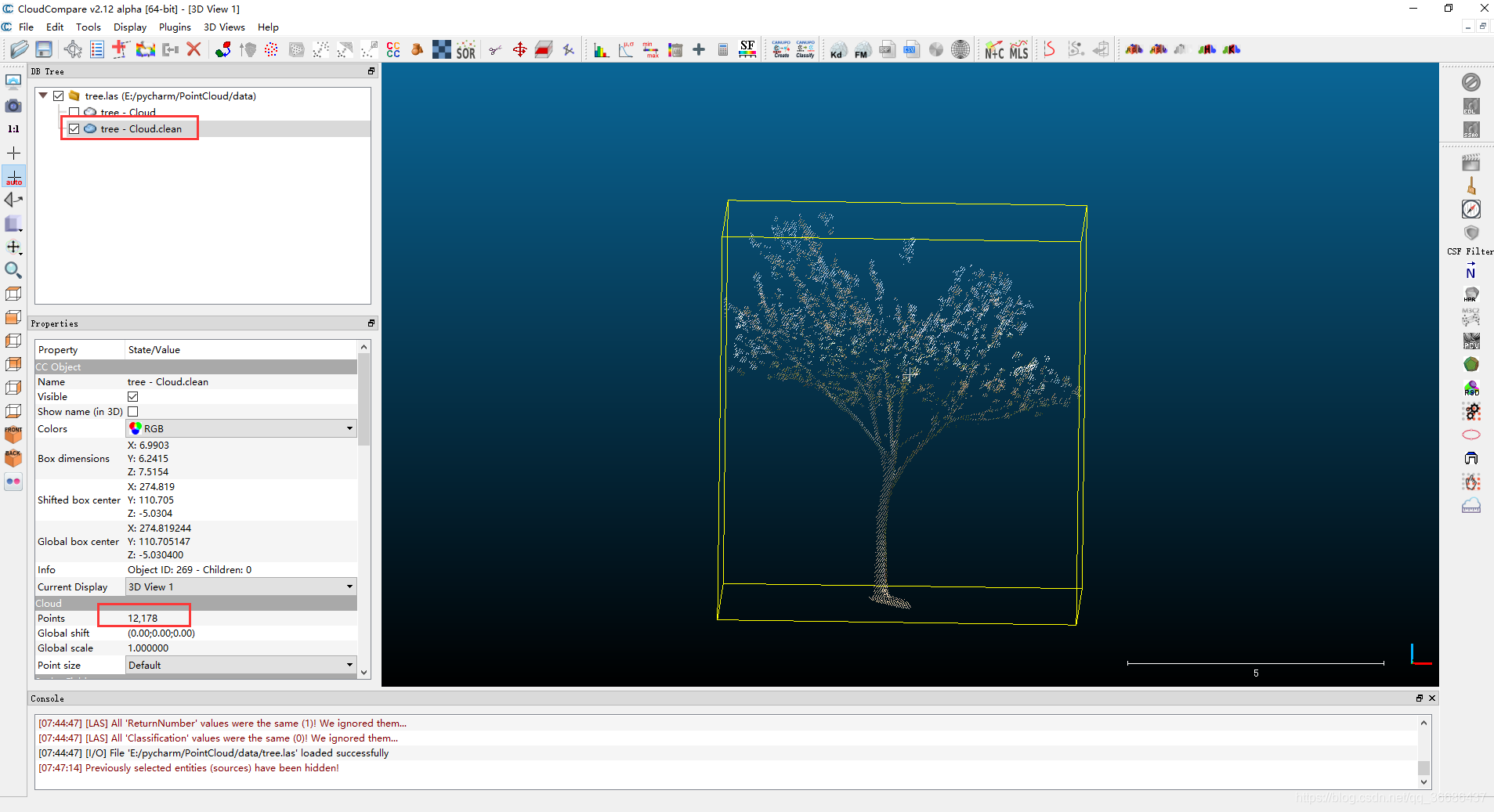Click the CC connected components icon
The height and width of the screenshot is (812, 1494).
pos(393,50)
